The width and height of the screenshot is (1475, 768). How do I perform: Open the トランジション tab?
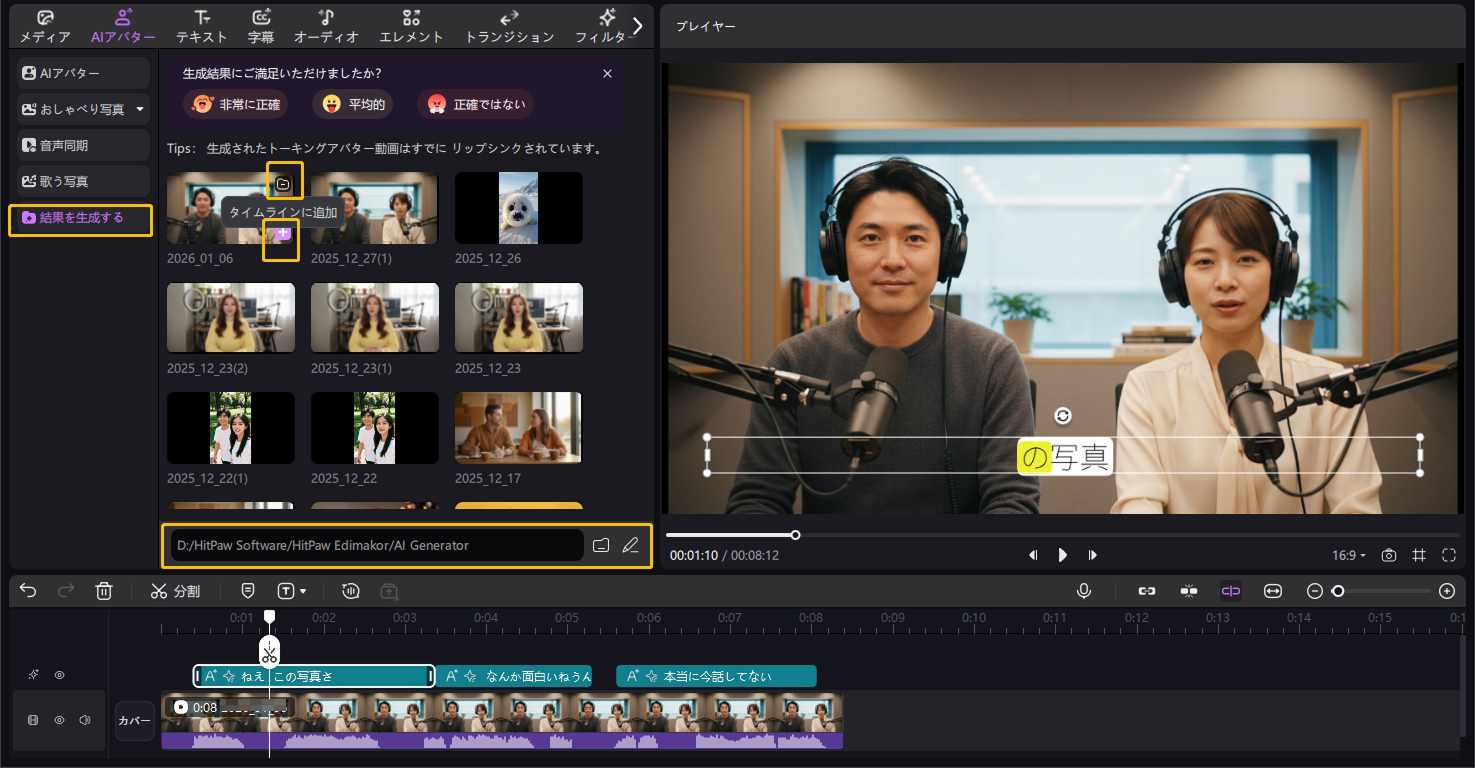[509, 27]
